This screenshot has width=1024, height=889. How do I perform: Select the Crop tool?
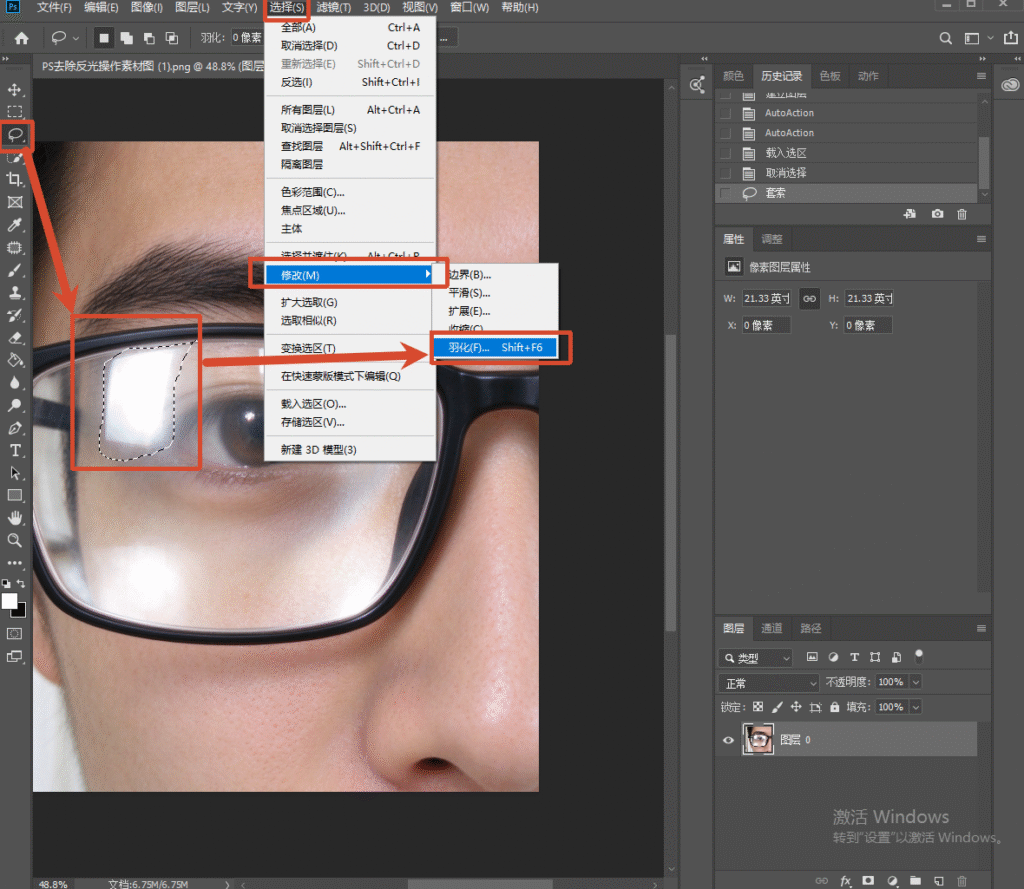click(x=14, y=179)
